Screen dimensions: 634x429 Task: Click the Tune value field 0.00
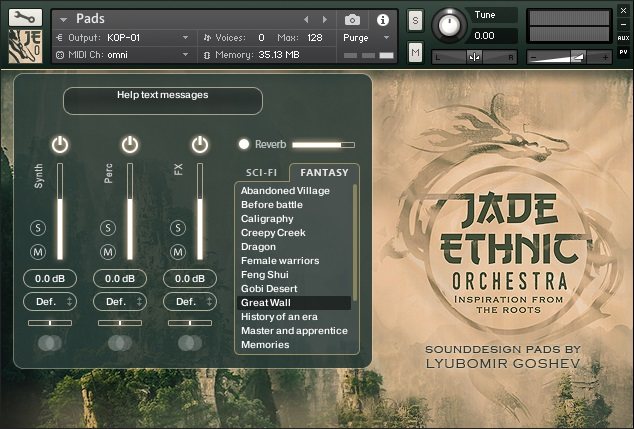(494, 36)
